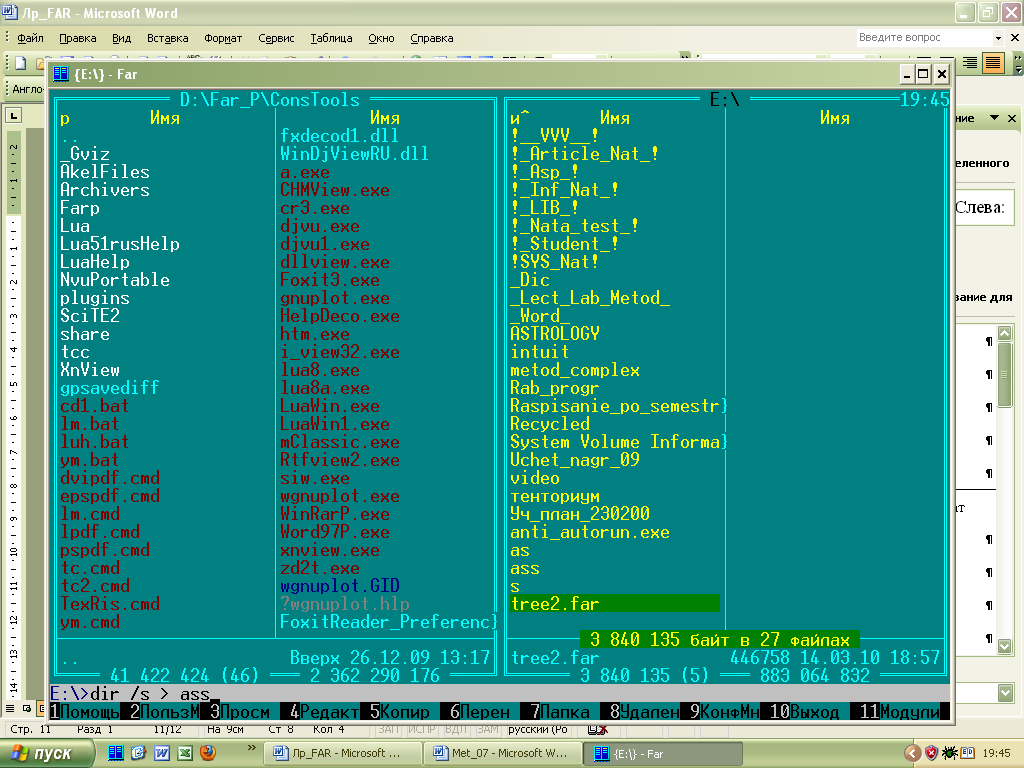Click the 'Введите вопрос' help search box
Viewport: 1024px width, 768px height.
pos(925,37)
